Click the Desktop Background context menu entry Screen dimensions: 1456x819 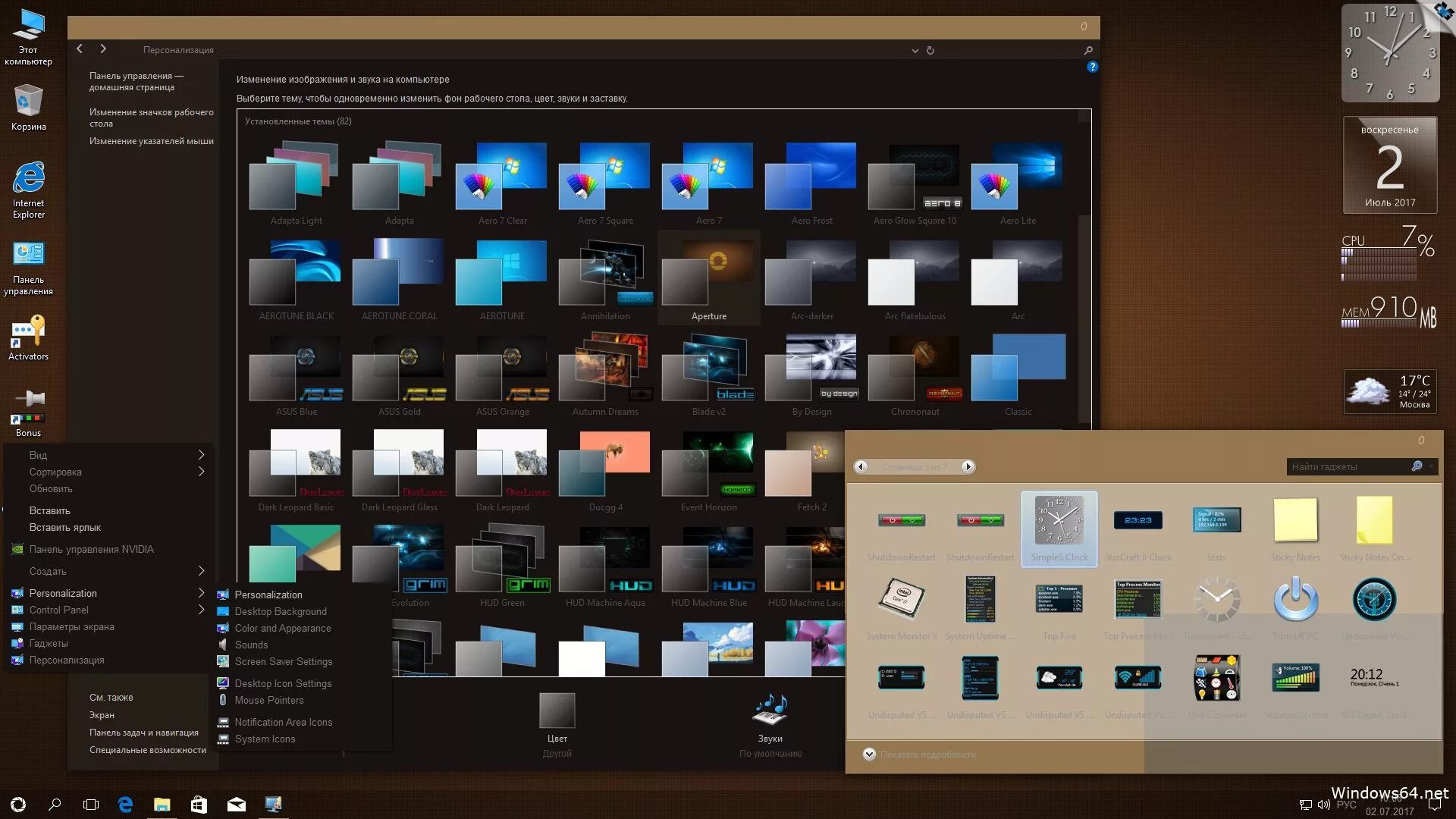278,611
